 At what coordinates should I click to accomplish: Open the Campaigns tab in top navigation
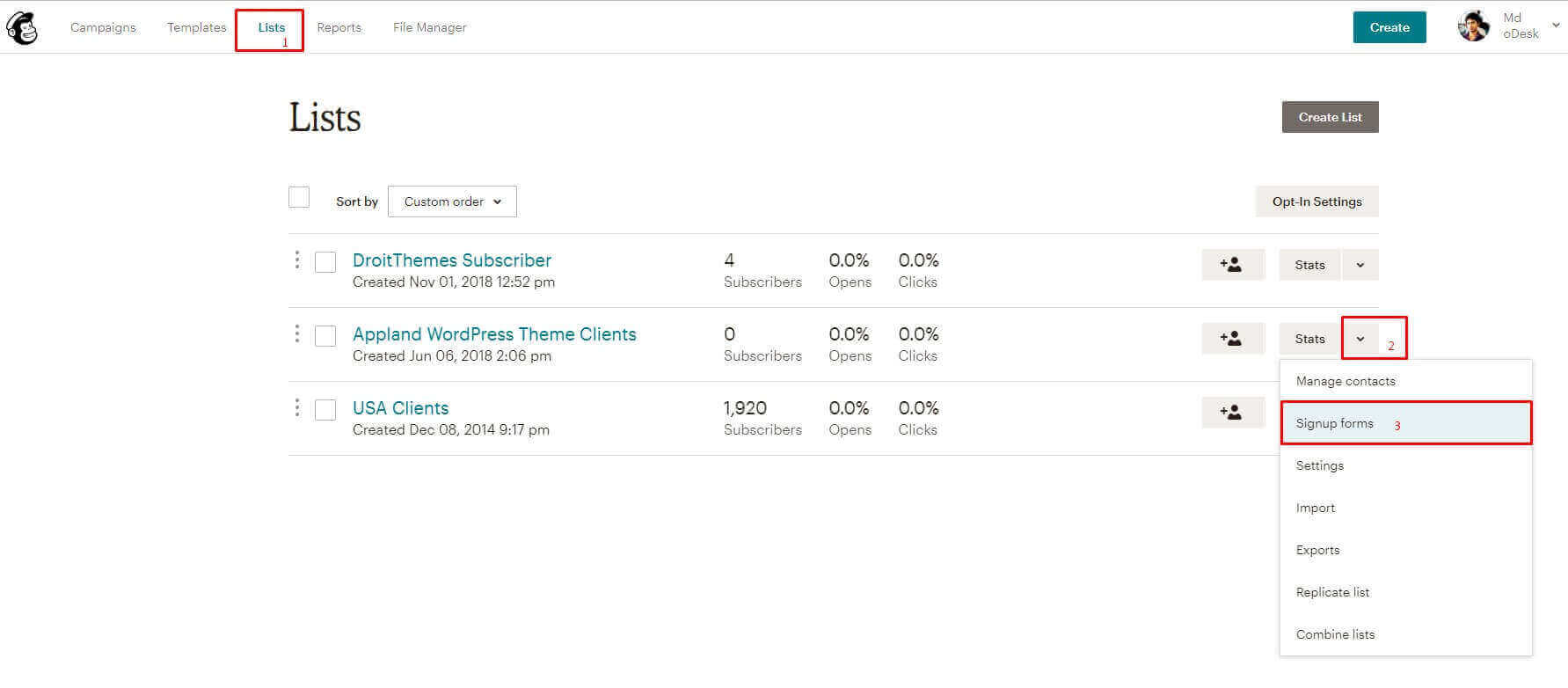pyautogui.click(x=103, y=27)
